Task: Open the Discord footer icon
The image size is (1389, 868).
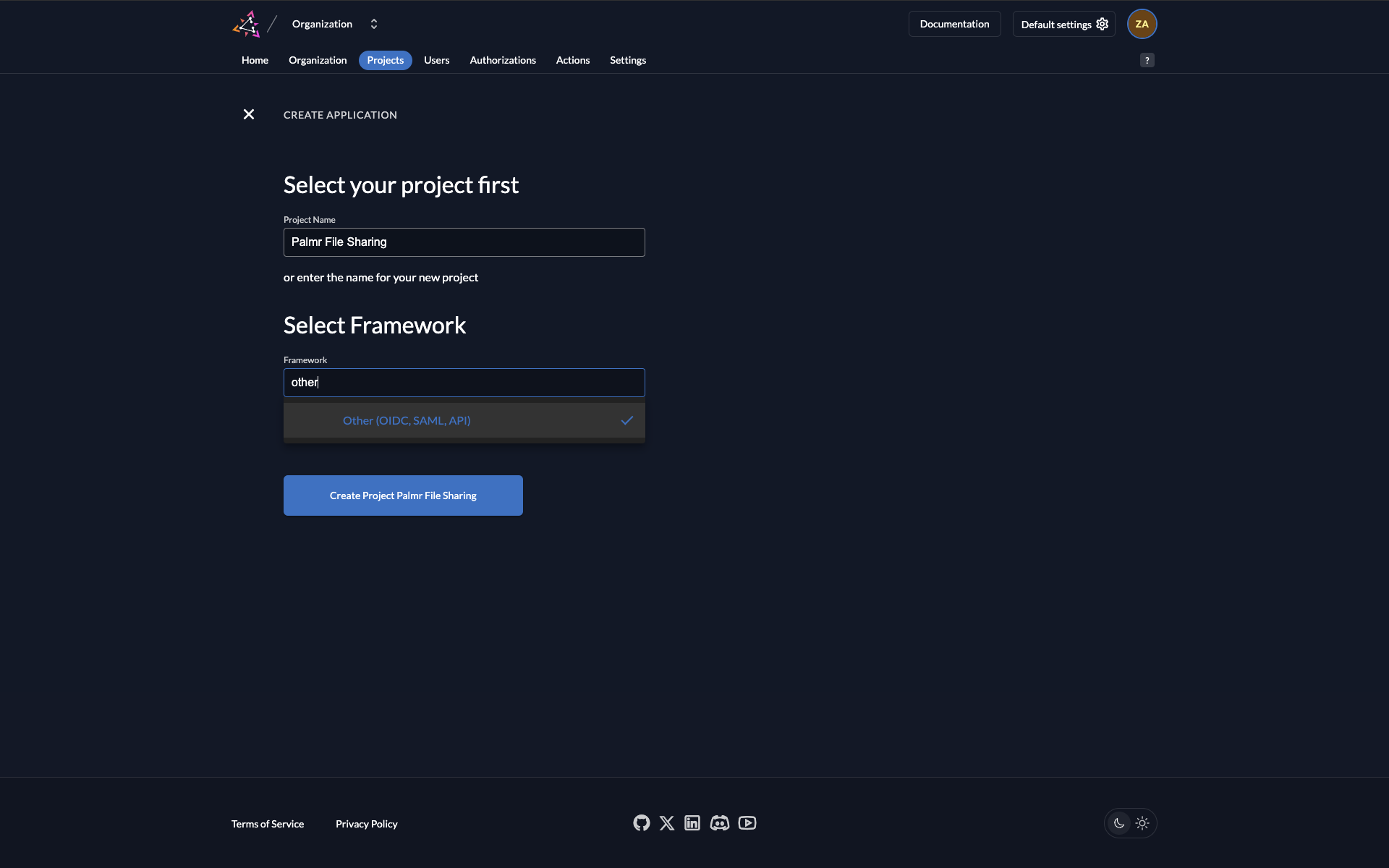Action: point(720,823)
